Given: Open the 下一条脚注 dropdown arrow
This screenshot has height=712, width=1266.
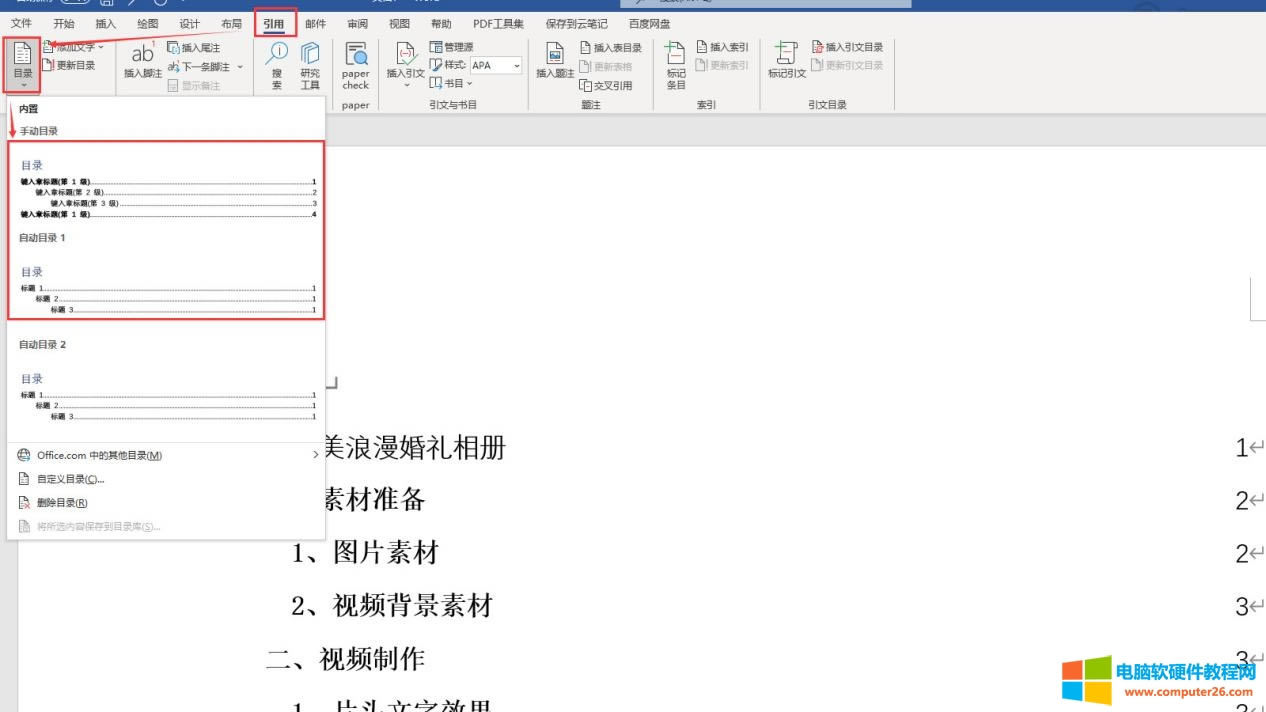Looking at the screenshot, I should (240, 67).
